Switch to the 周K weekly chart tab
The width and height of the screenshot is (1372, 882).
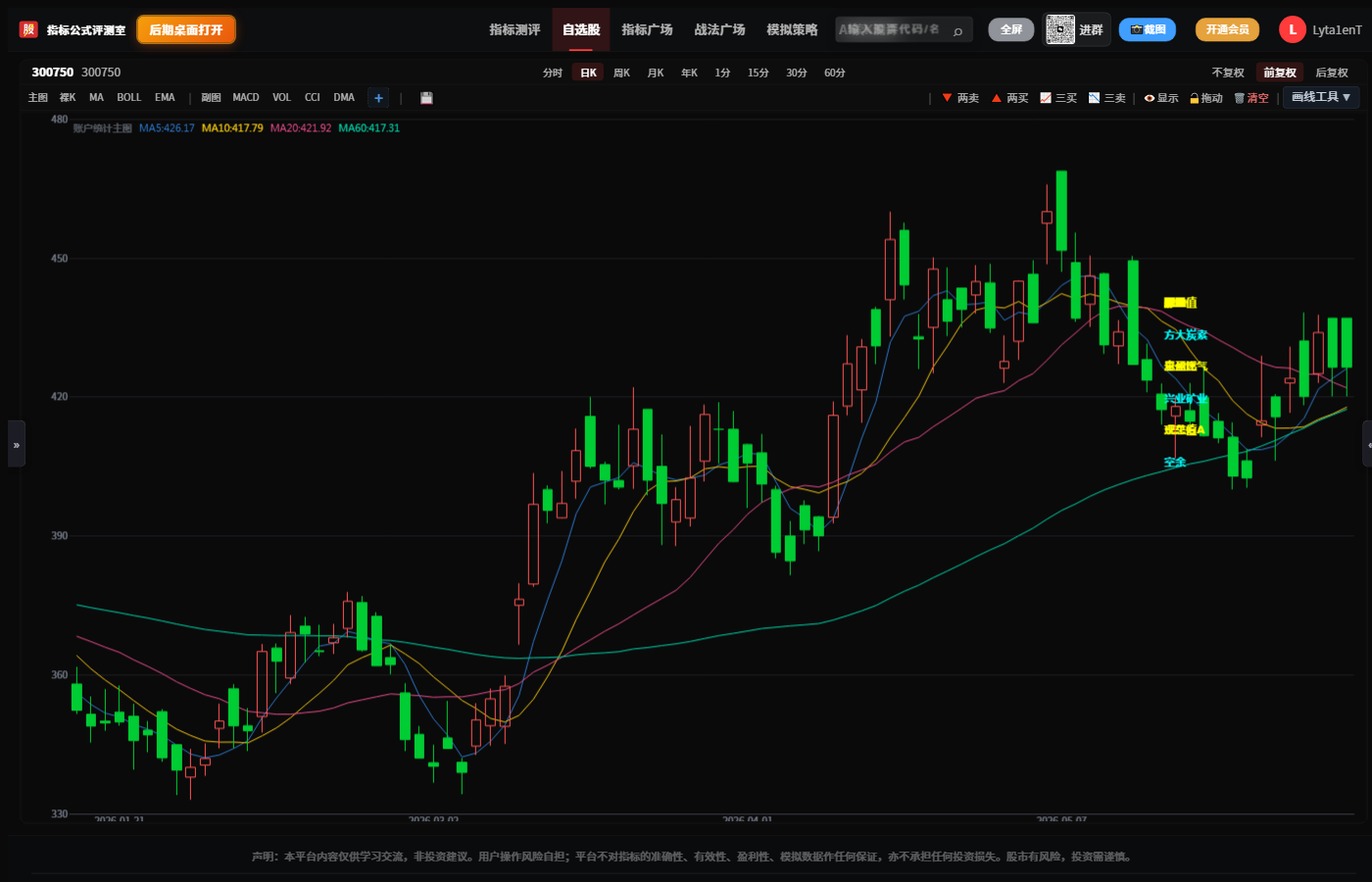click(621, 73)
